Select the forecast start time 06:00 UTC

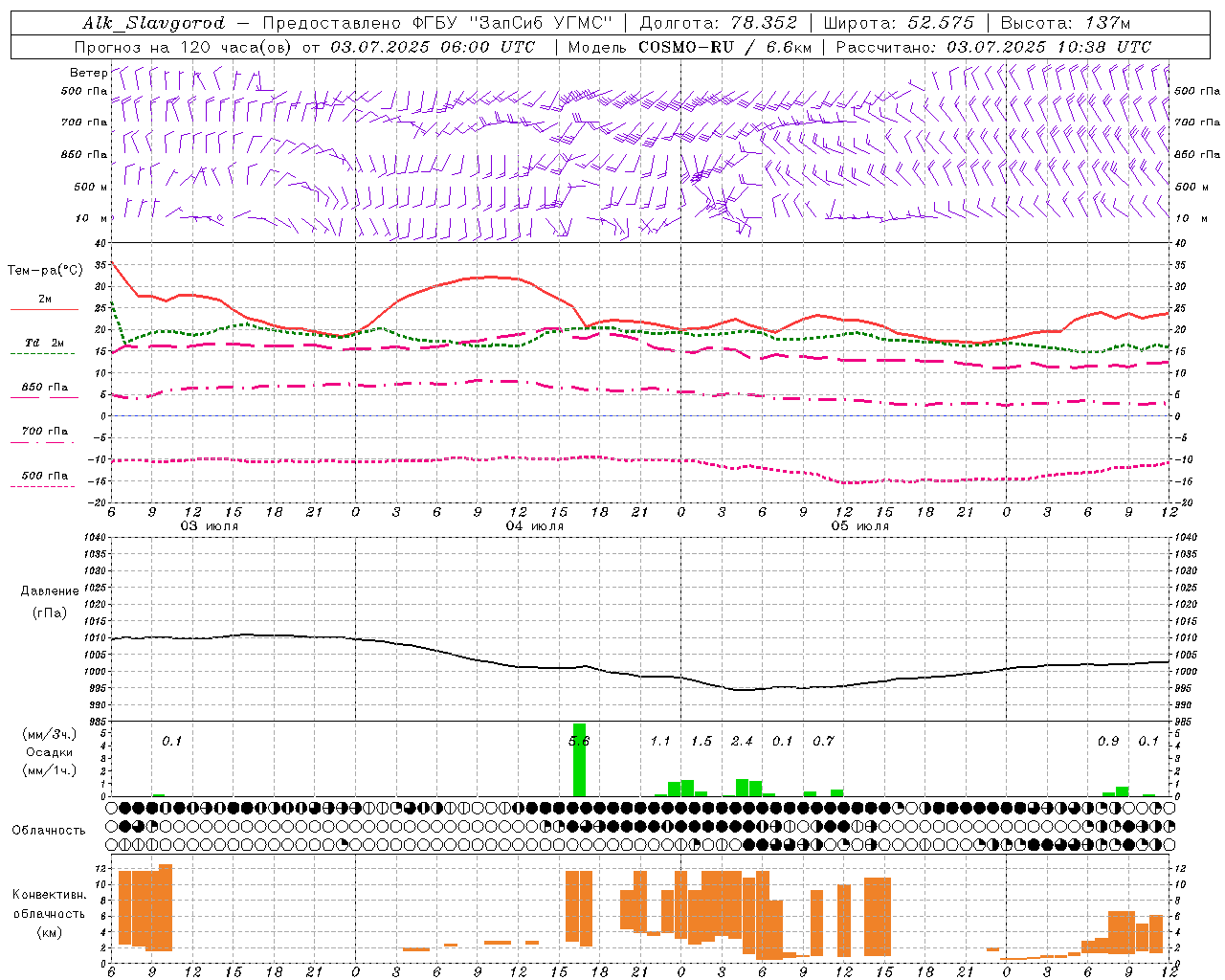point(487,47)
